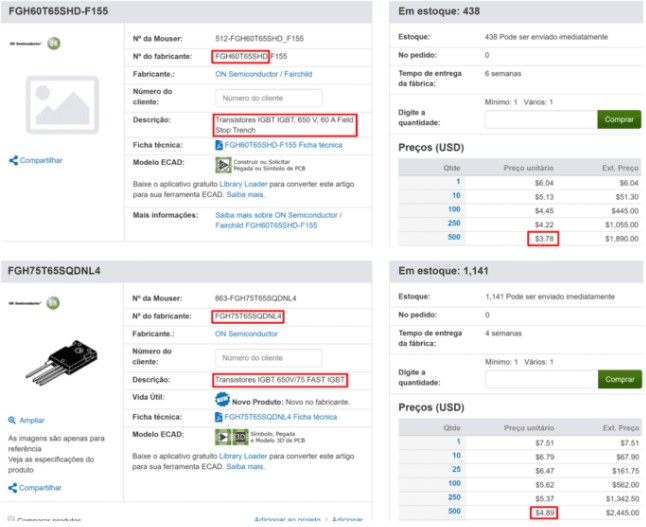This screenshot has width=646, height=527.
Task: Click Mouser number 512-FGH60T65SHD_F155
Action: (260, 39)
